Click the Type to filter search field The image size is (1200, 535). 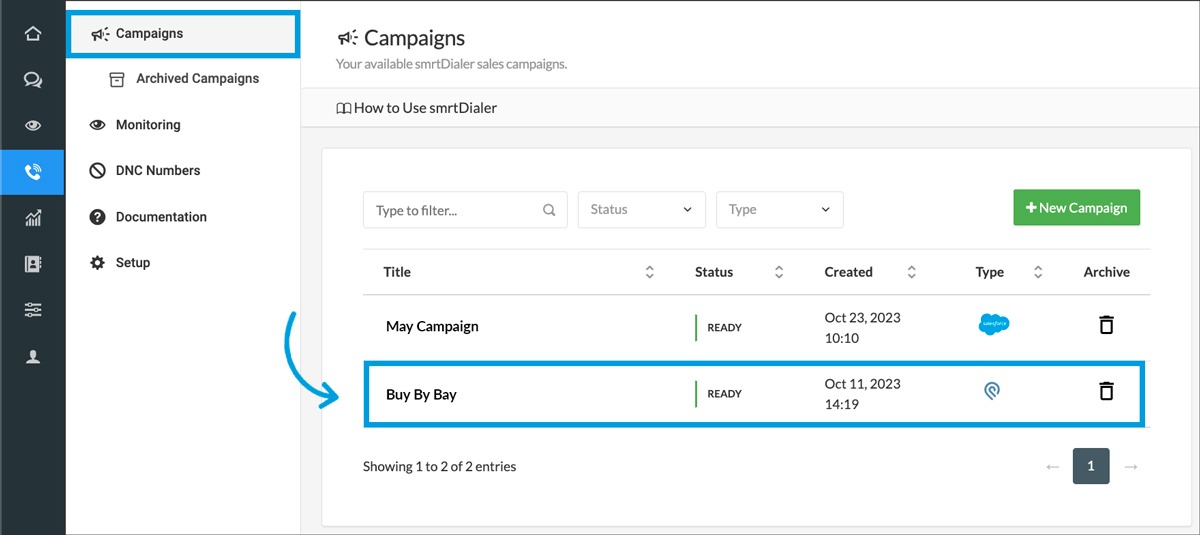pyautogui.click(x=457, y=210)
